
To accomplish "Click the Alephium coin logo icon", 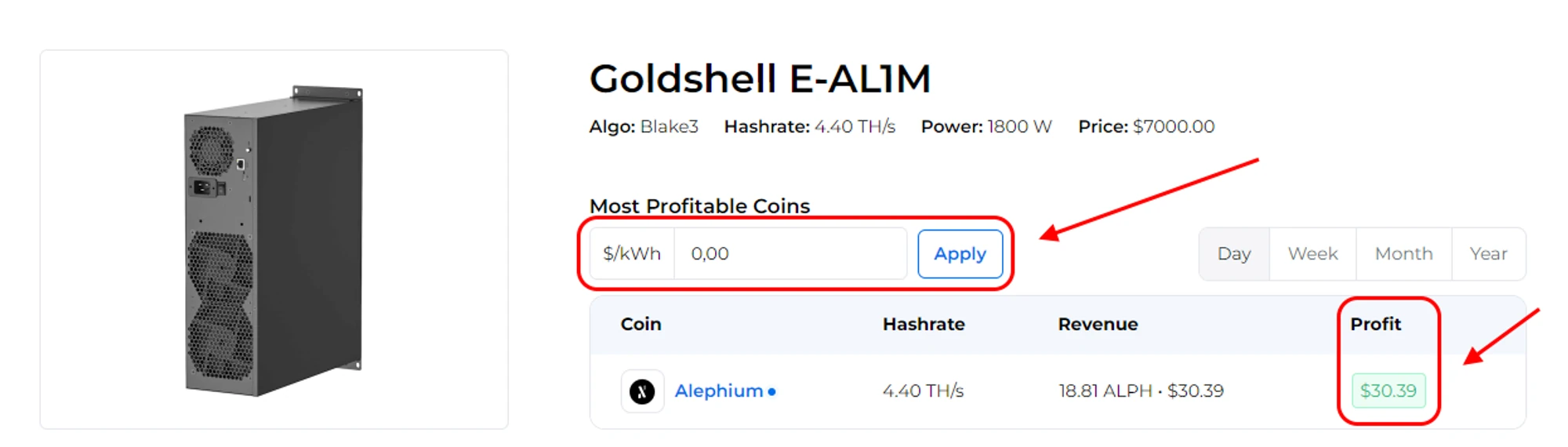I will (x=642, y=391).
